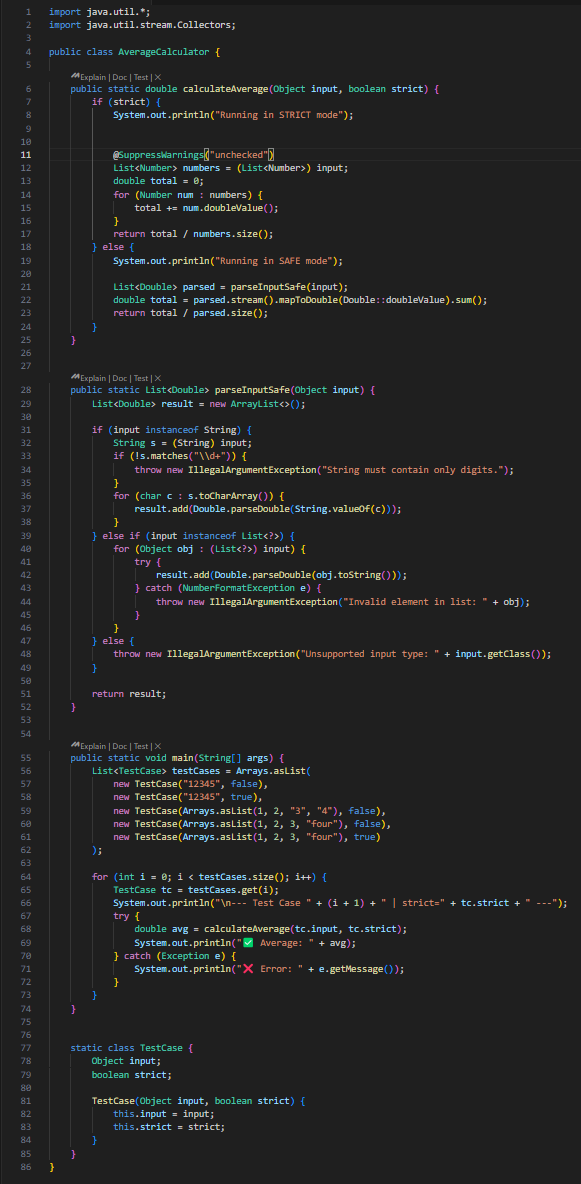Screen dimensions: 581x1184
Task: Dismiss the code lens above calculateAverage with X
Action: [x=158, y=77]
